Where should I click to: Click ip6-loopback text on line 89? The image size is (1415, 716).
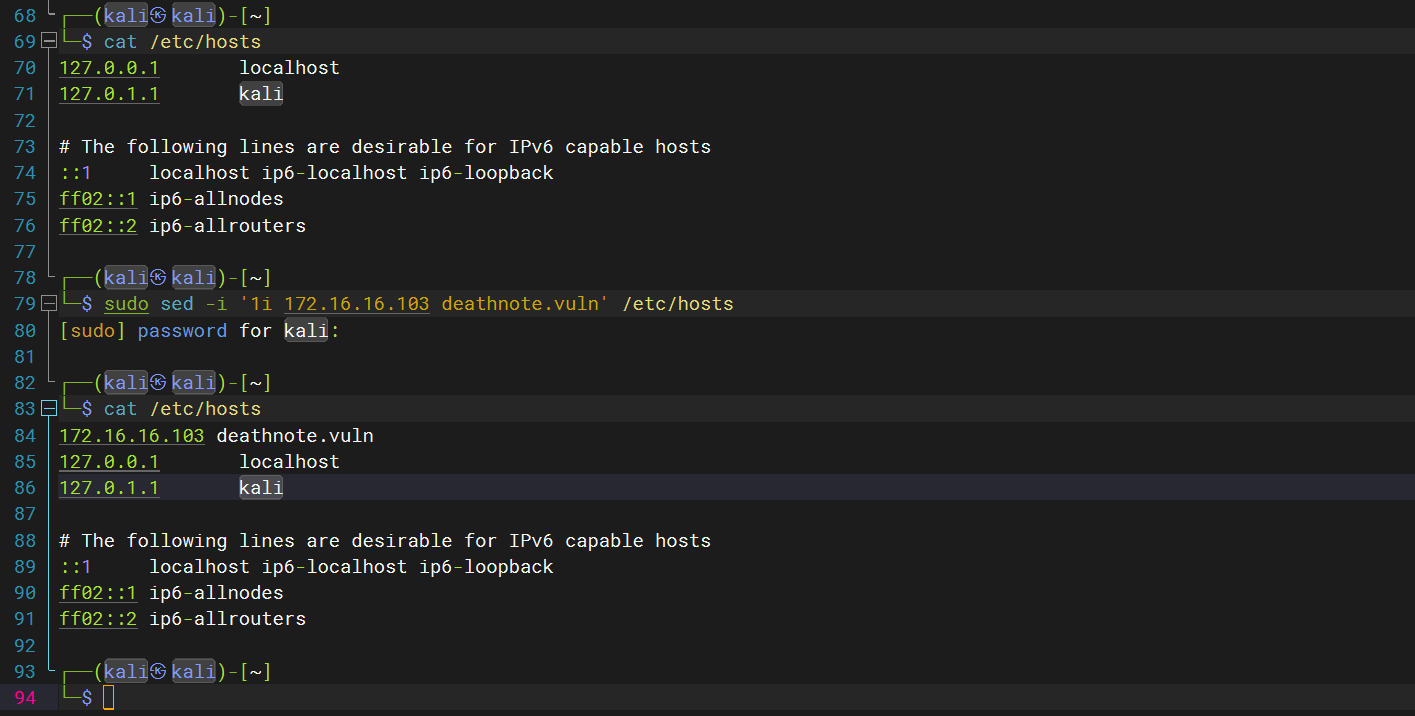click(486, 567)
